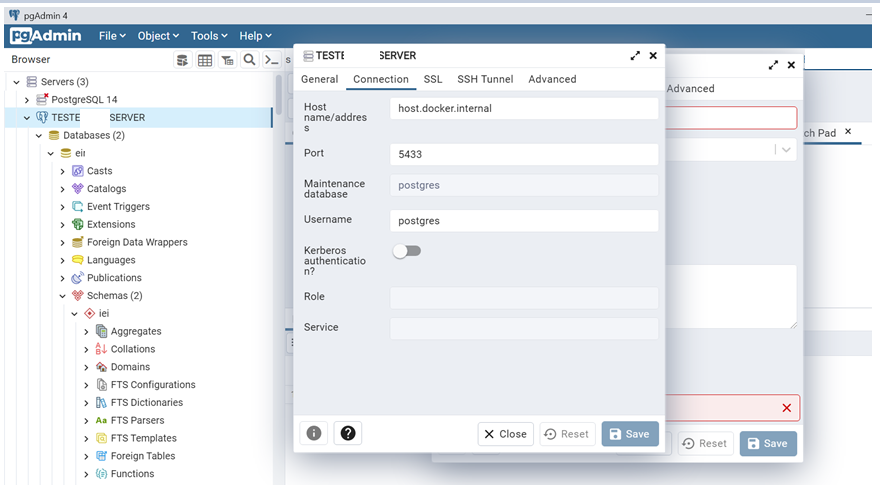Open the Search Objects magnifier icon

coord(250,60)
